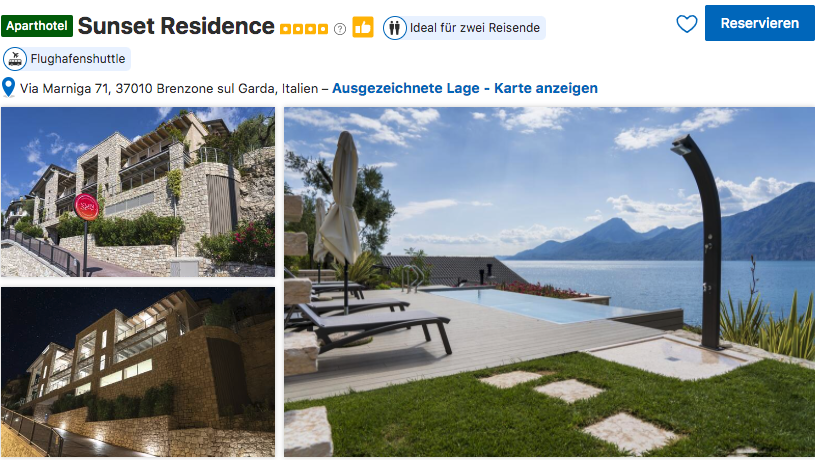Open the large lake view pool photo
Screen dimensions: 815x460
(x=549, y=282)
